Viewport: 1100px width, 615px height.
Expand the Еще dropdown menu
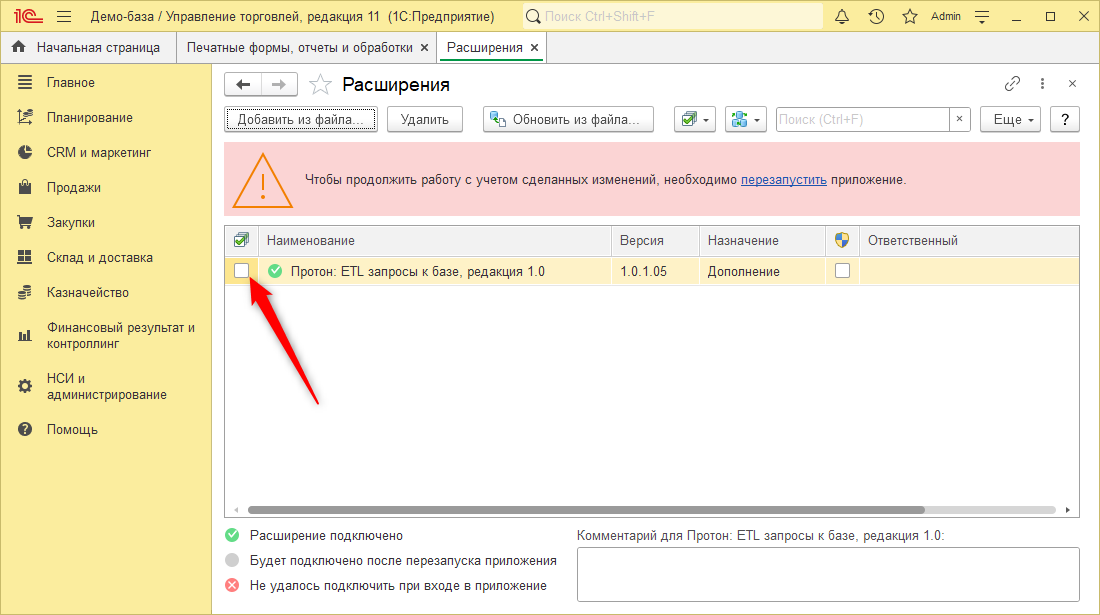pos(1010,119)
